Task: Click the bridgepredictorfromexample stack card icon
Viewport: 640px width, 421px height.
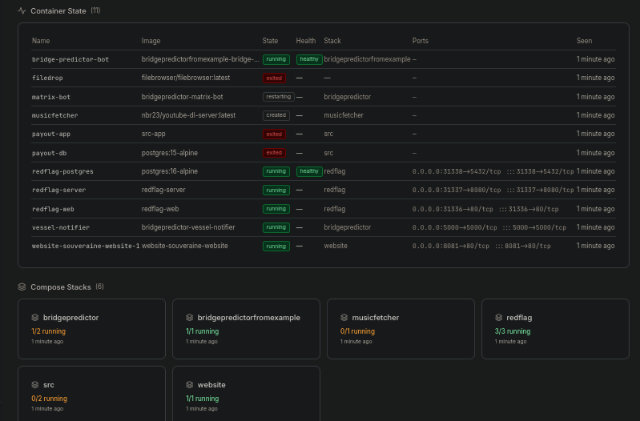Action: point(189,317)
